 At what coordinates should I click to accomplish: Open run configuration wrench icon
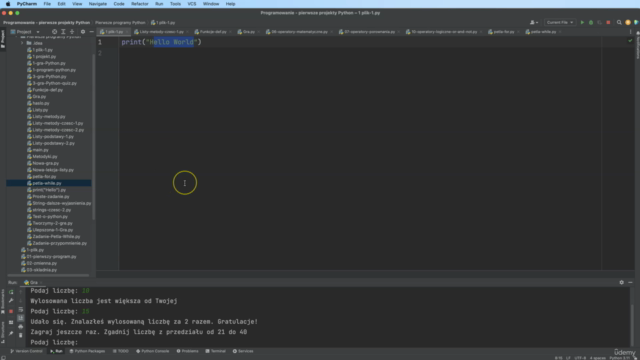(x=11, y=301)
